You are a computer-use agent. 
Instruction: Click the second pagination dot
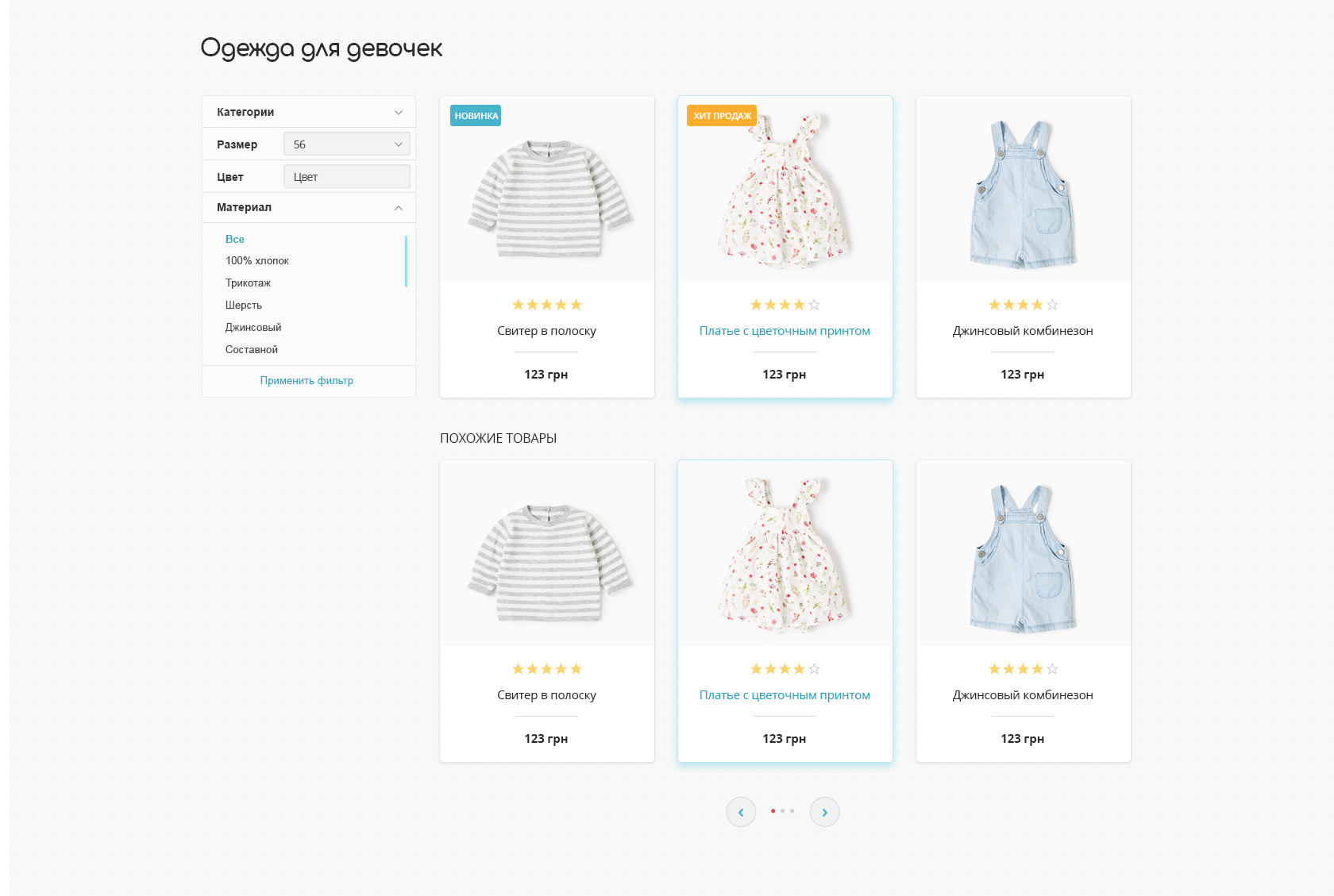pos(782,811)
